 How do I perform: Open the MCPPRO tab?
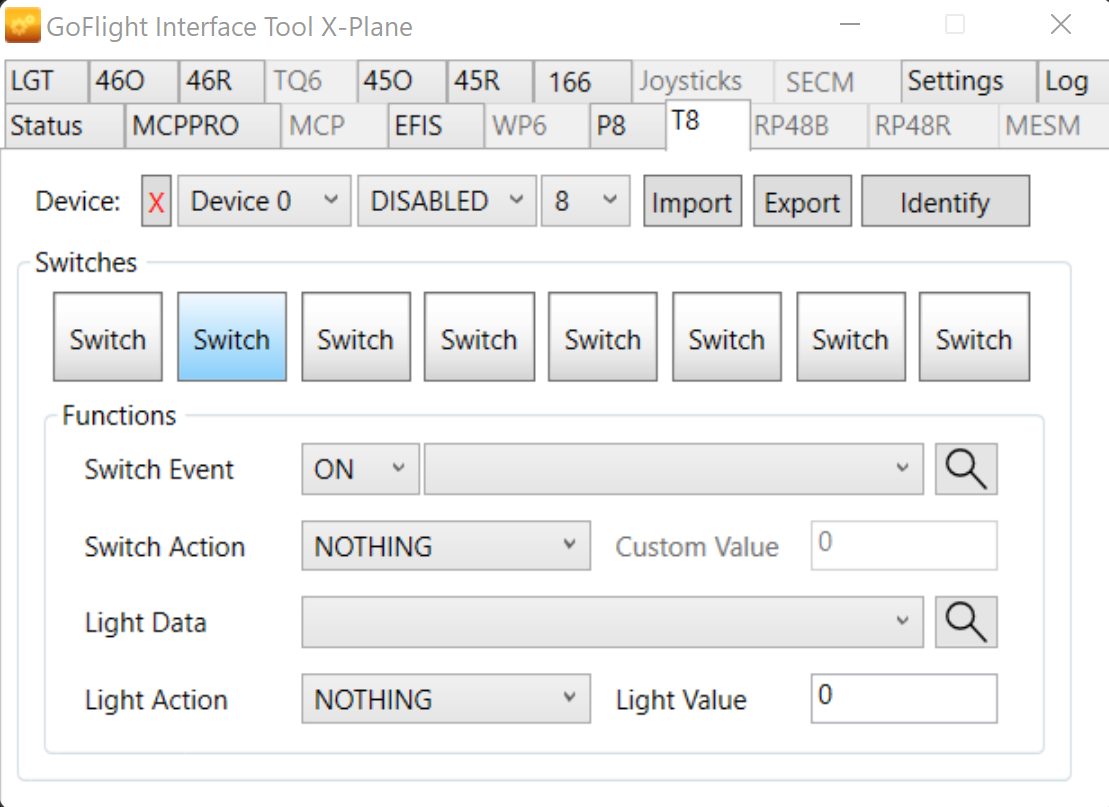pos(202,126)
